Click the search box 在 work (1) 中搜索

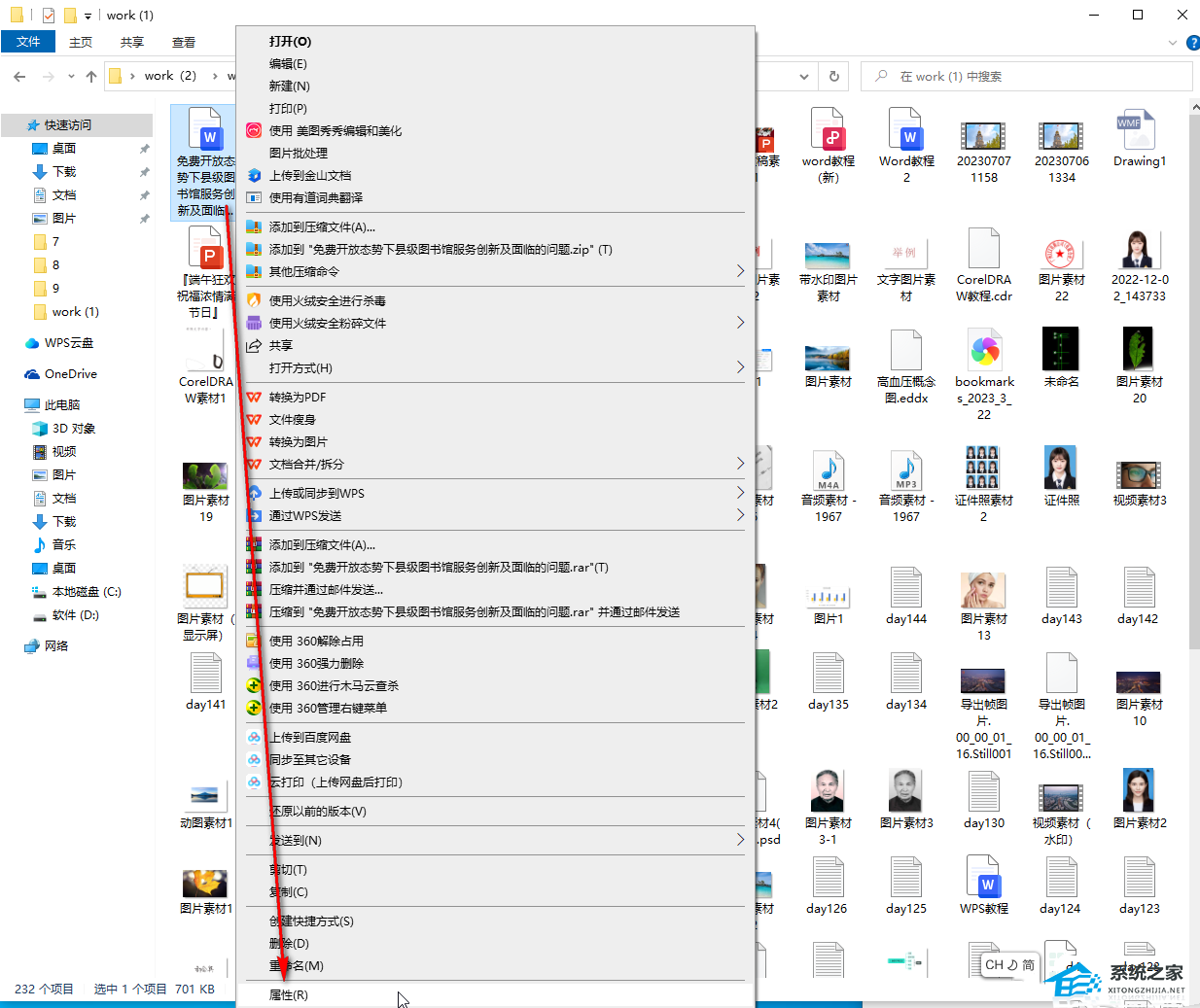1027,76
